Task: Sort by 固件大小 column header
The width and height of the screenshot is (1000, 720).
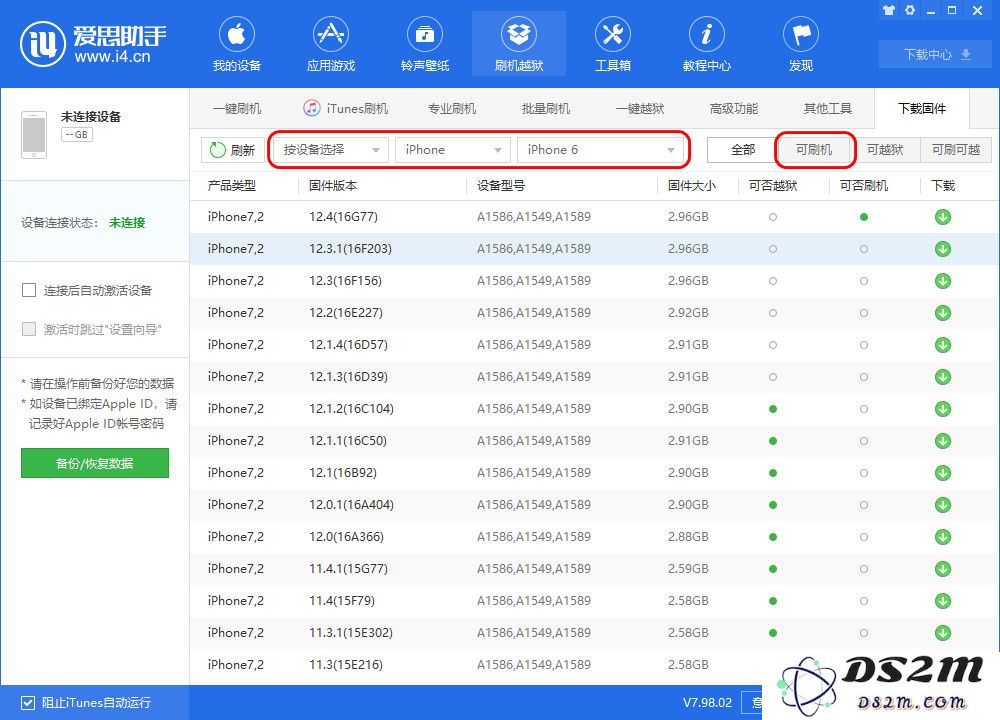Action: (692, 186)
